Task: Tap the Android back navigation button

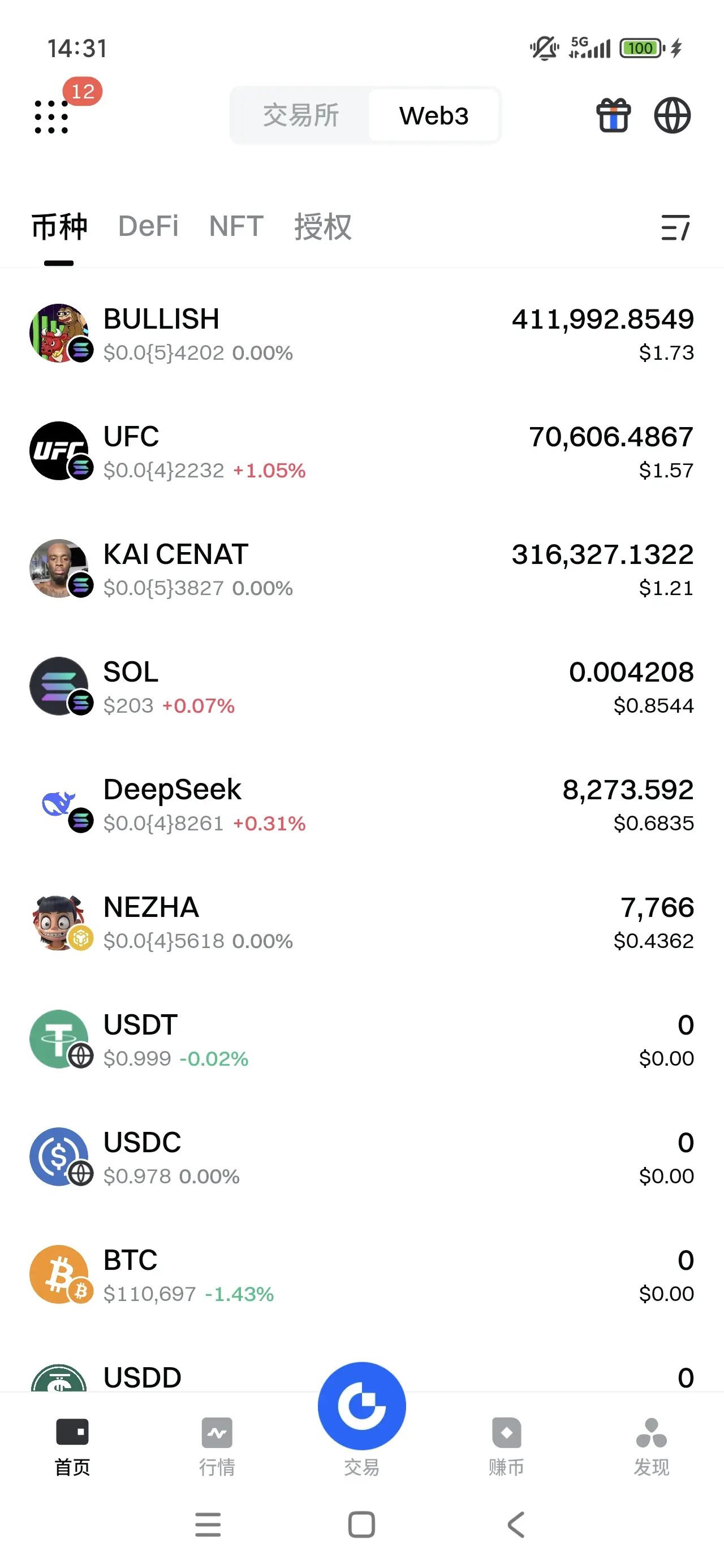Action: pos(516,1525)
